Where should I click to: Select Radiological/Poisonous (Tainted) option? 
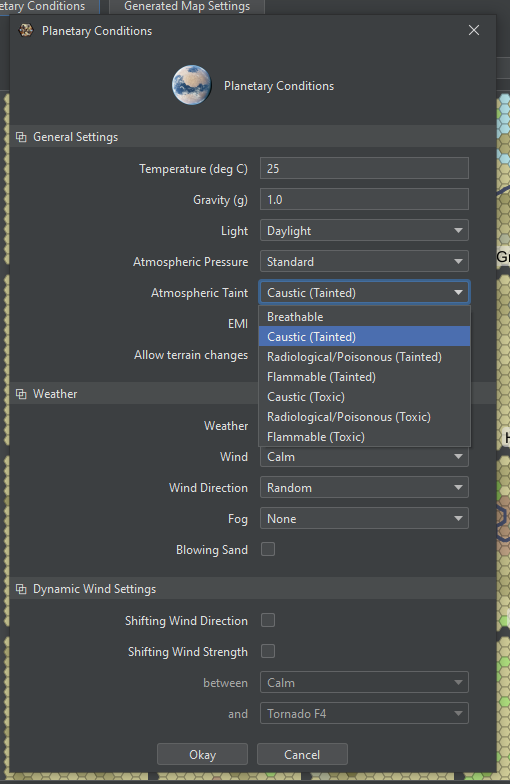pos(364,356)
